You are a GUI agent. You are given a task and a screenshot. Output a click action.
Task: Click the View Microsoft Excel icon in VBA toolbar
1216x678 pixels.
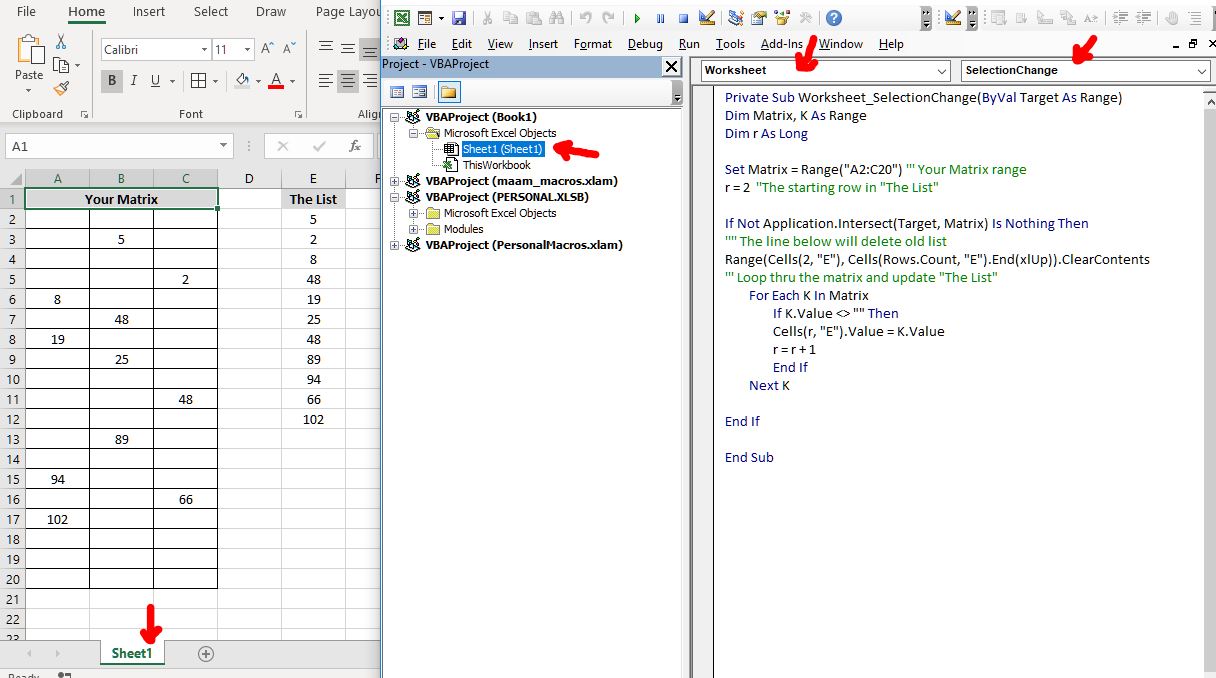click(401, 18)
